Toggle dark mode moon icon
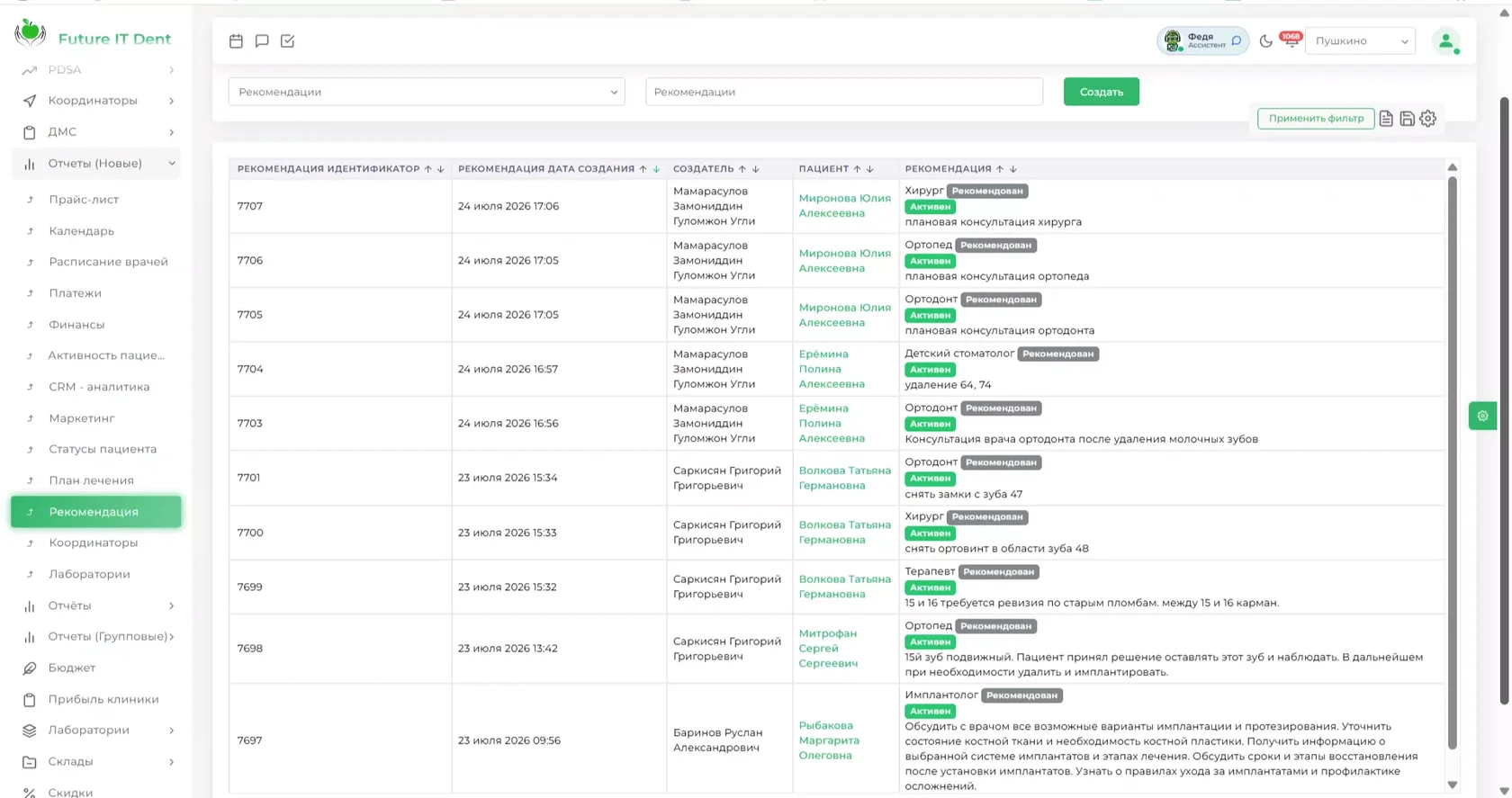This screenshot has width=1512, height=798. pos(1265,40)
